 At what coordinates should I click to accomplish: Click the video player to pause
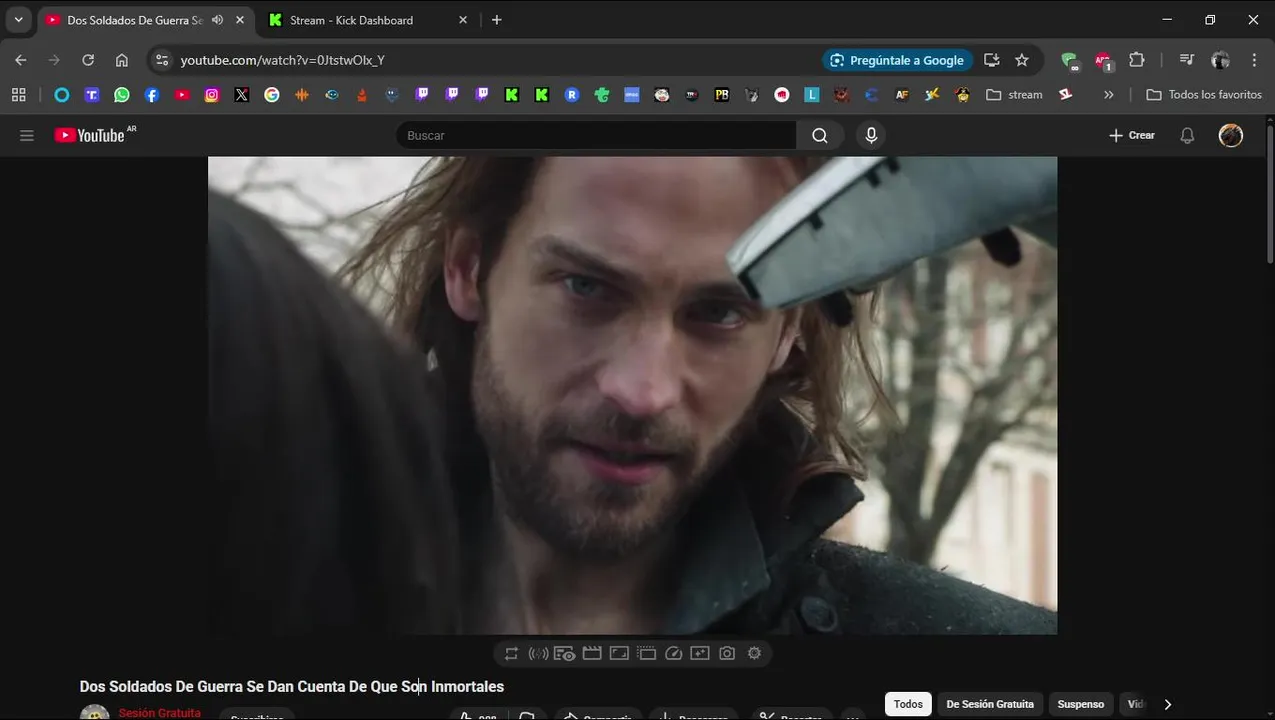632,395
